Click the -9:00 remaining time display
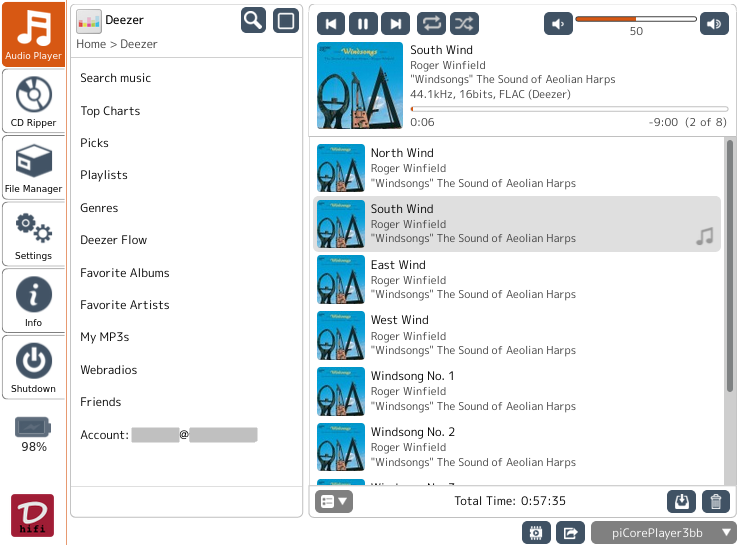 (x=663, y=122)
